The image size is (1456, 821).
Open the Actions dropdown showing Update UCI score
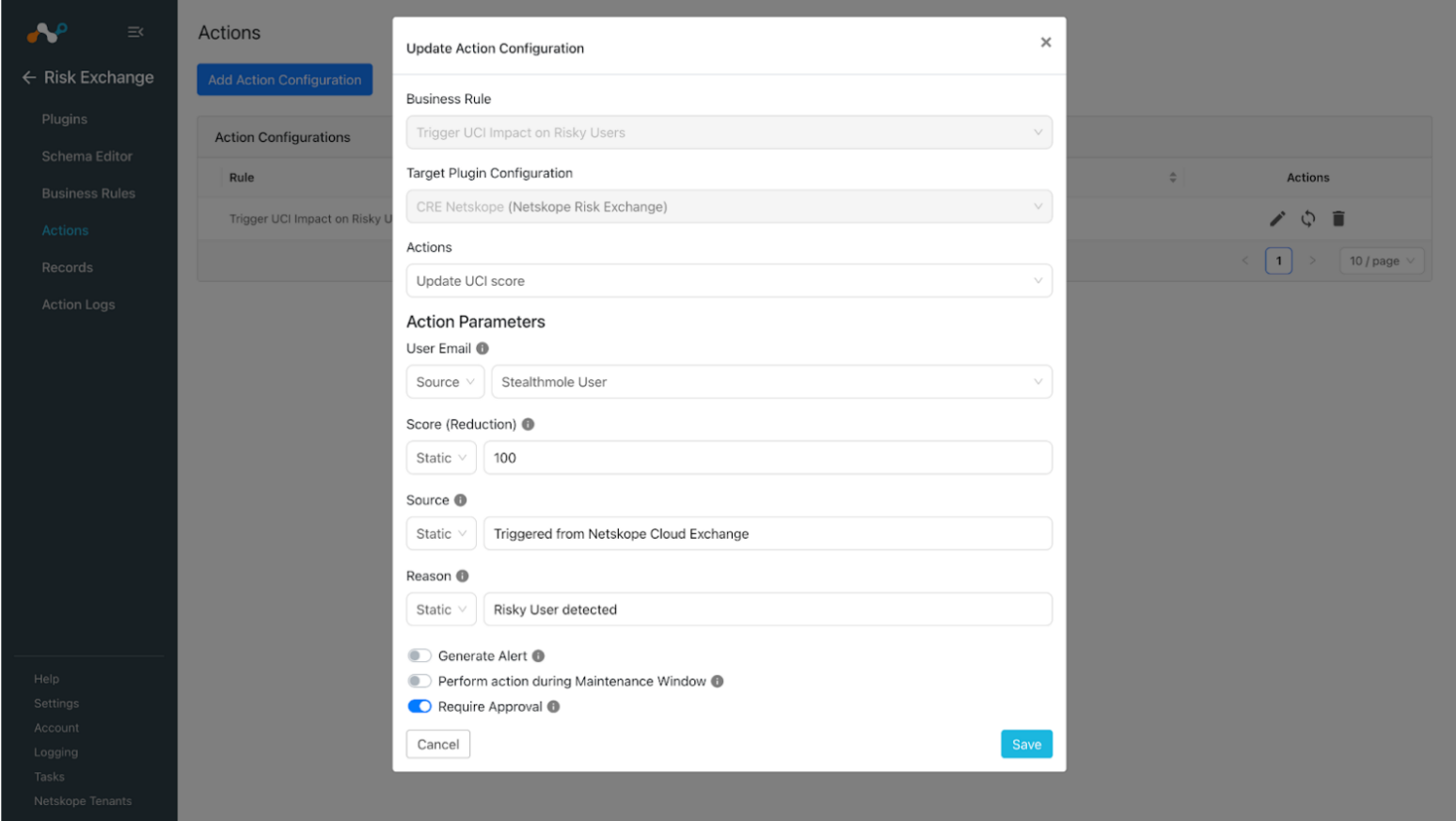coord(729,281)
